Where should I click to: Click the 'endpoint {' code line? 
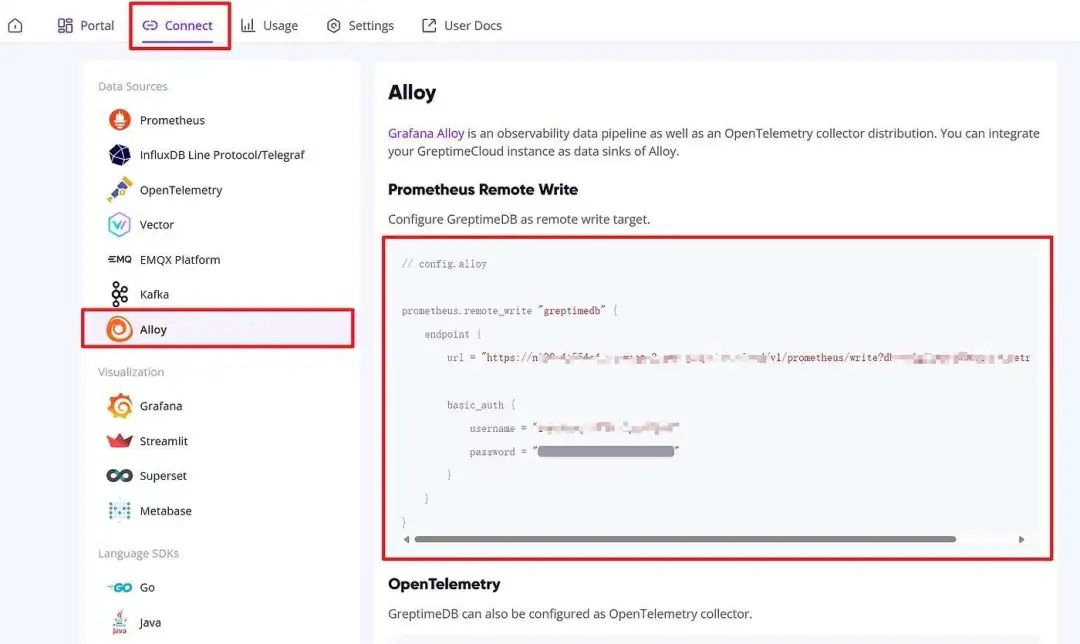453,334
